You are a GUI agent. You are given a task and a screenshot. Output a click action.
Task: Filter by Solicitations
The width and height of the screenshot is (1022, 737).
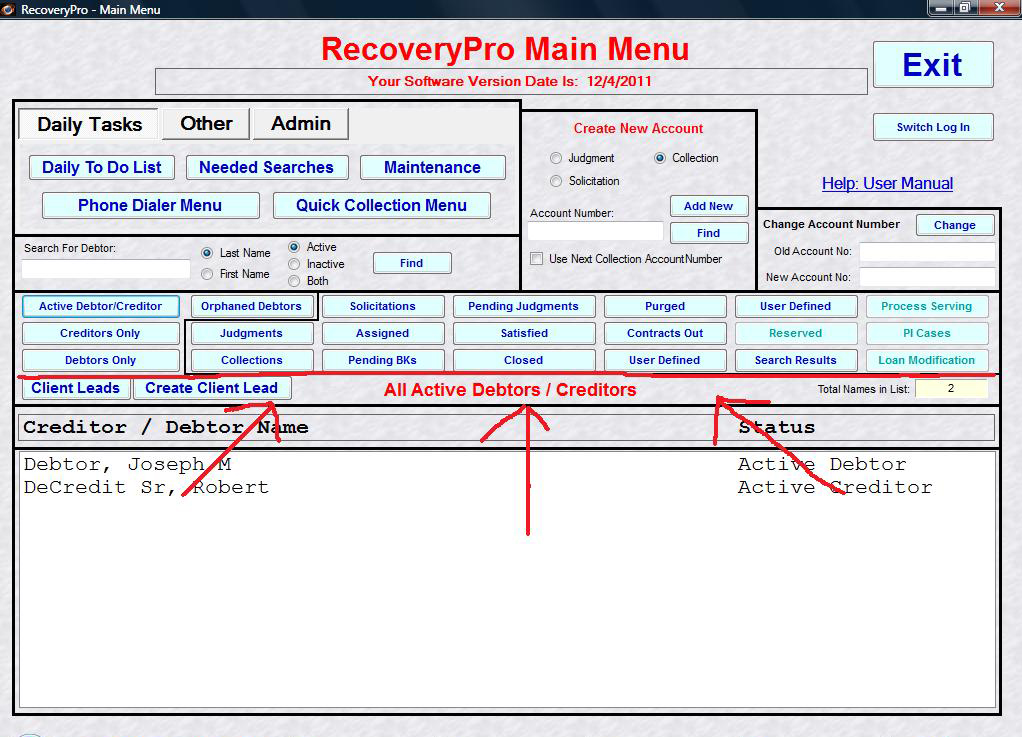383,306
